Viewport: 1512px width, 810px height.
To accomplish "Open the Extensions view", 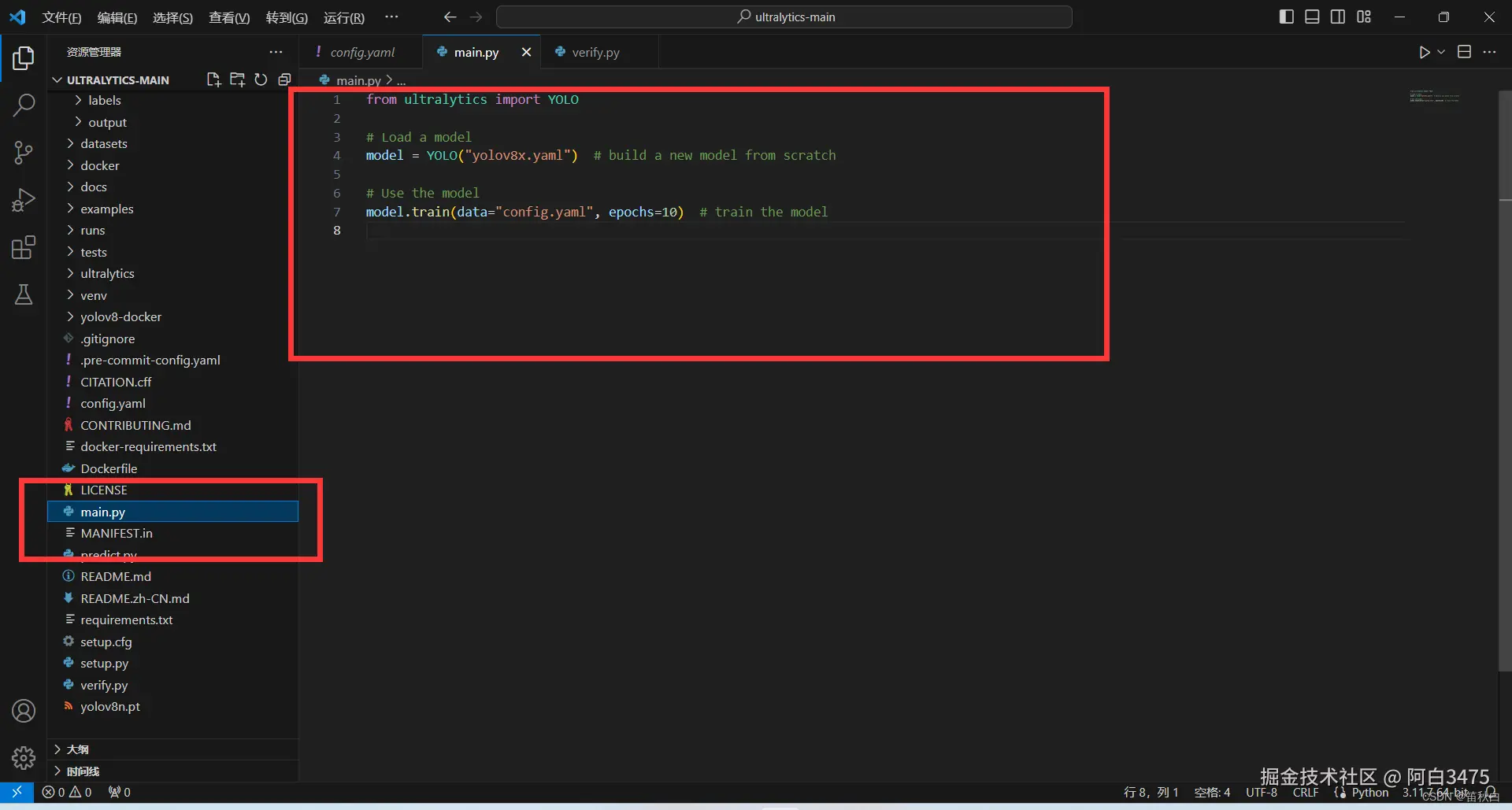I will click(24, 247).
